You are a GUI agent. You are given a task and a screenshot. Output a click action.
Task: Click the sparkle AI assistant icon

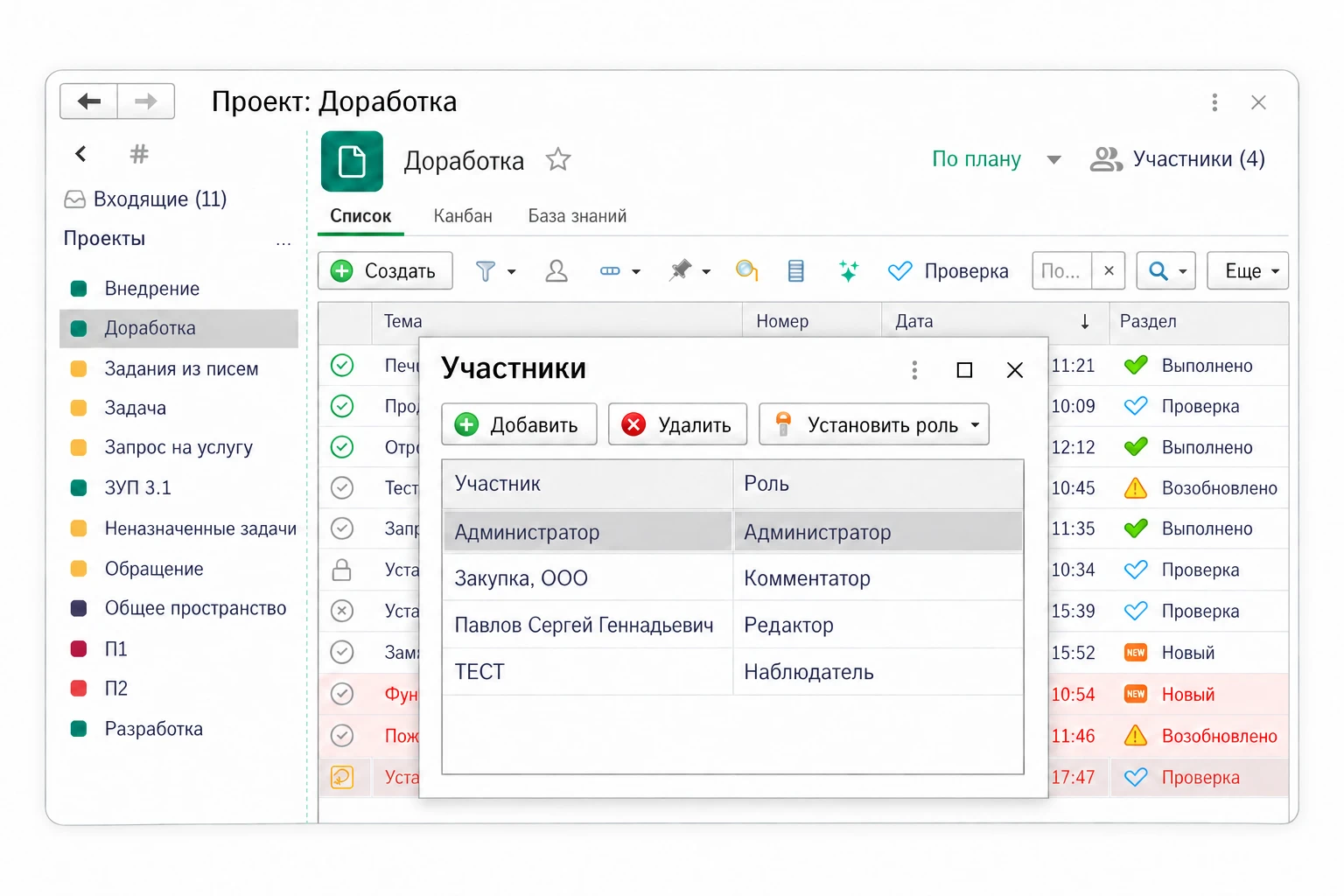[848, 271]
